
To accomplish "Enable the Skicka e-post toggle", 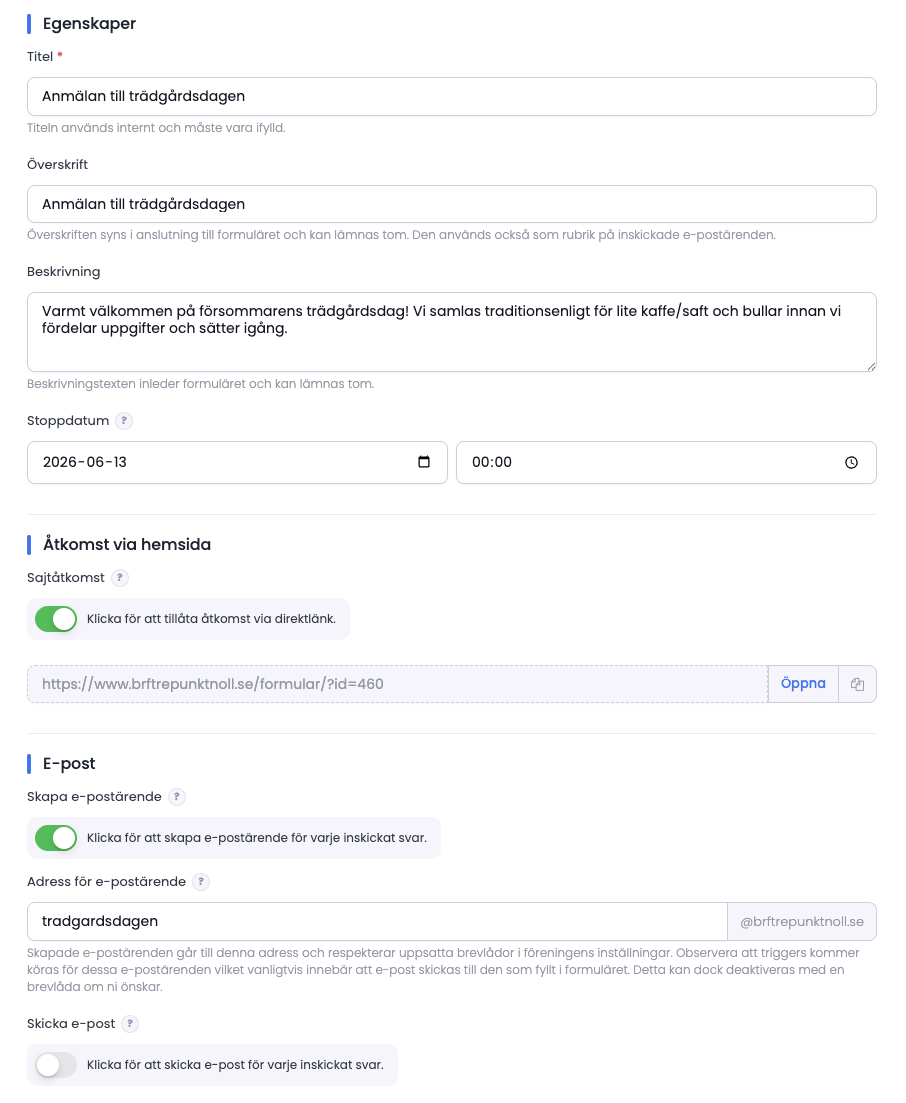I will click(56, 1065).
